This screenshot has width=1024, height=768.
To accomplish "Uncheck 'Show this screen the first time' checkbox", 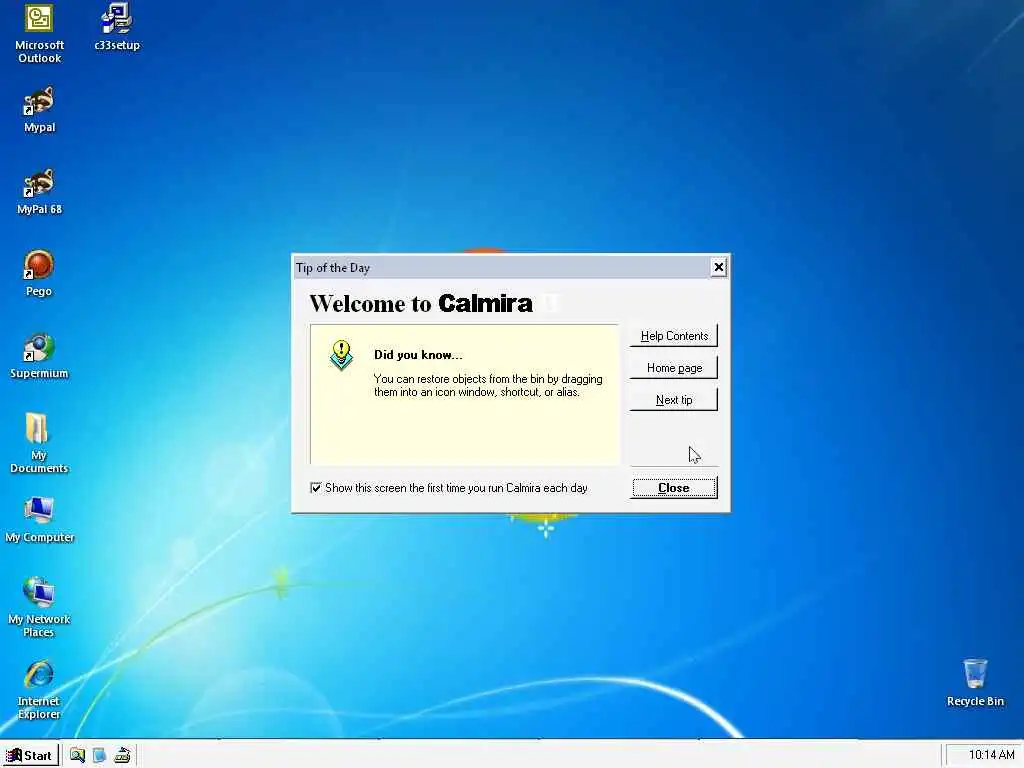I will (316, 488).
